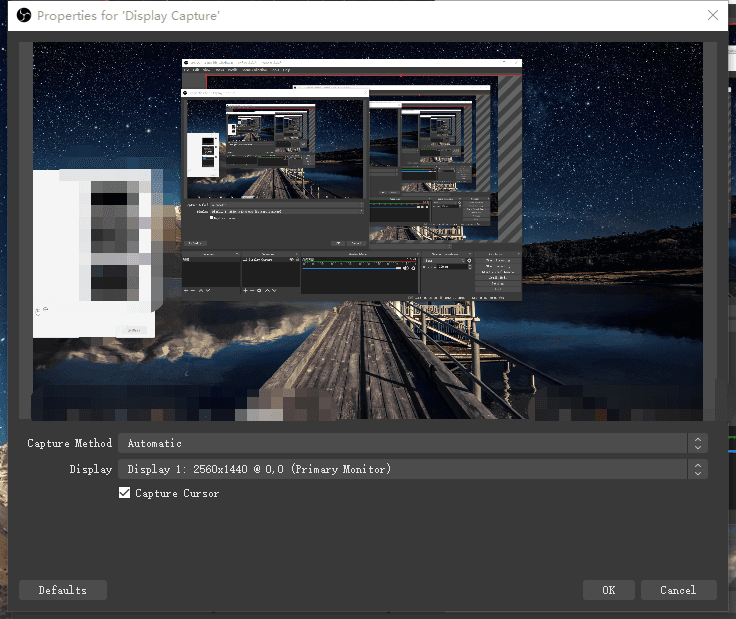The height and width of the screenshot is (619, 736).
Task: Confirm the properties with OK
Action: click(x=608, y=590)
